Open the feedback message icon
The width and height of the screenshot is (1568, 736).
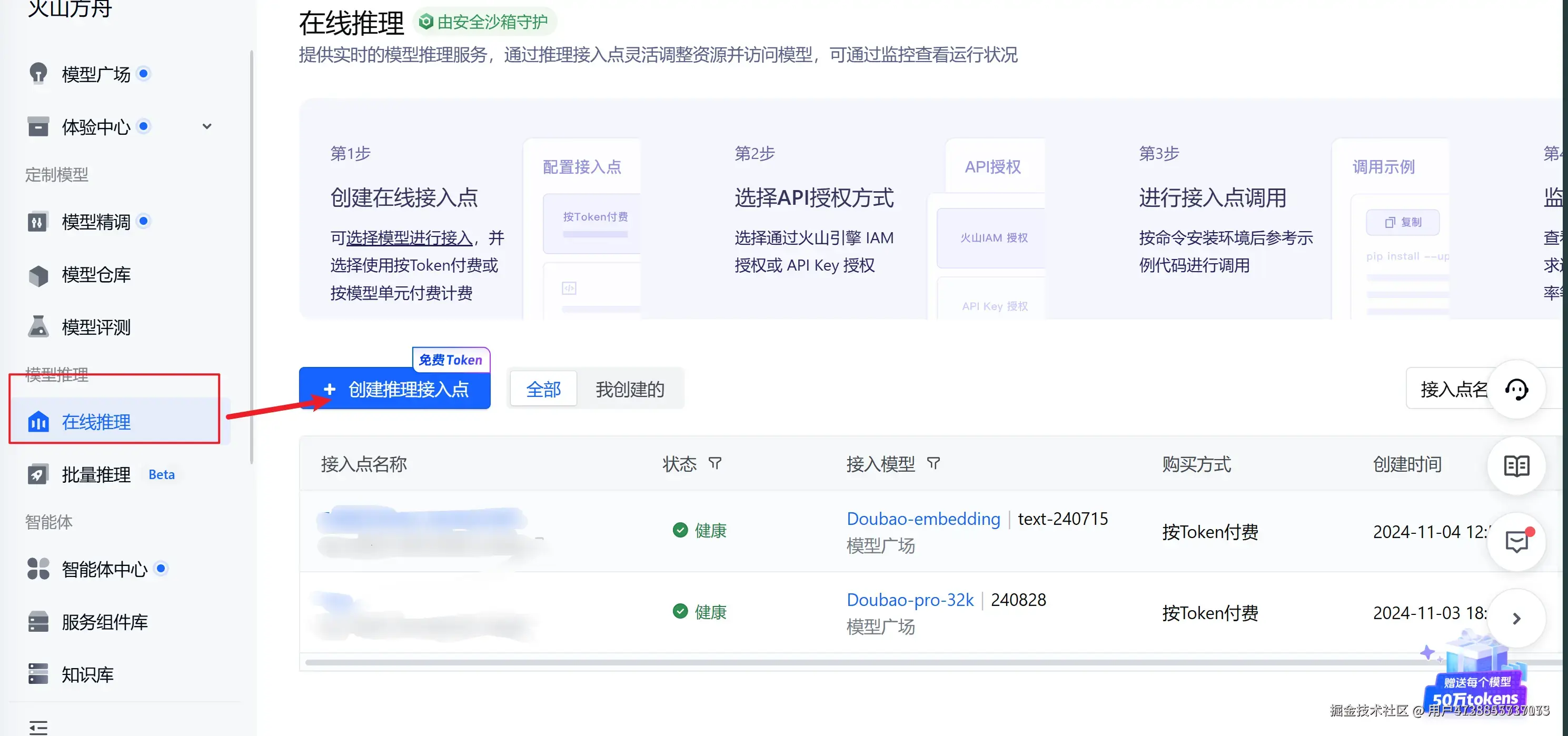click(x=1516, y=541)
